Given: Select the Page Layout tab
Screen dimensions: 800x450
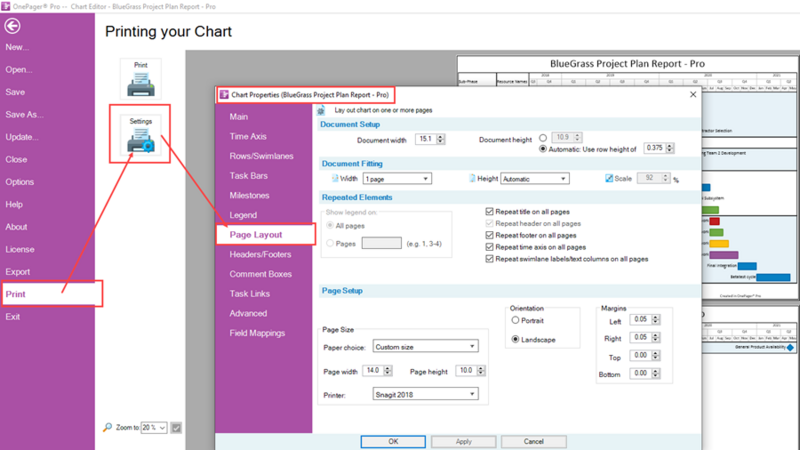Looking at the screenshot, I should pos(265,235).
